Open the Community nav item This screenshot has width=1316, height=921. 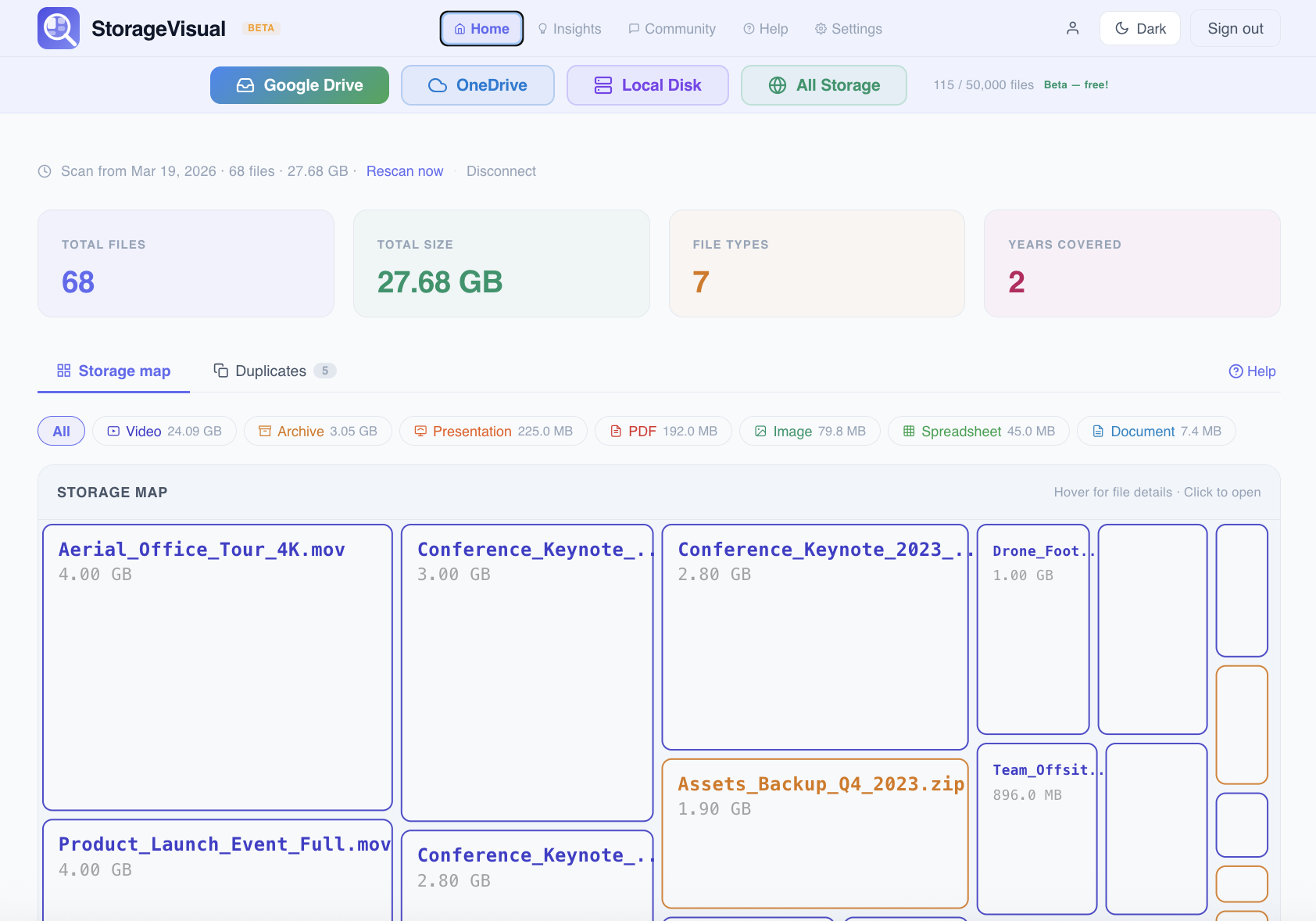[x=672, y=29]
